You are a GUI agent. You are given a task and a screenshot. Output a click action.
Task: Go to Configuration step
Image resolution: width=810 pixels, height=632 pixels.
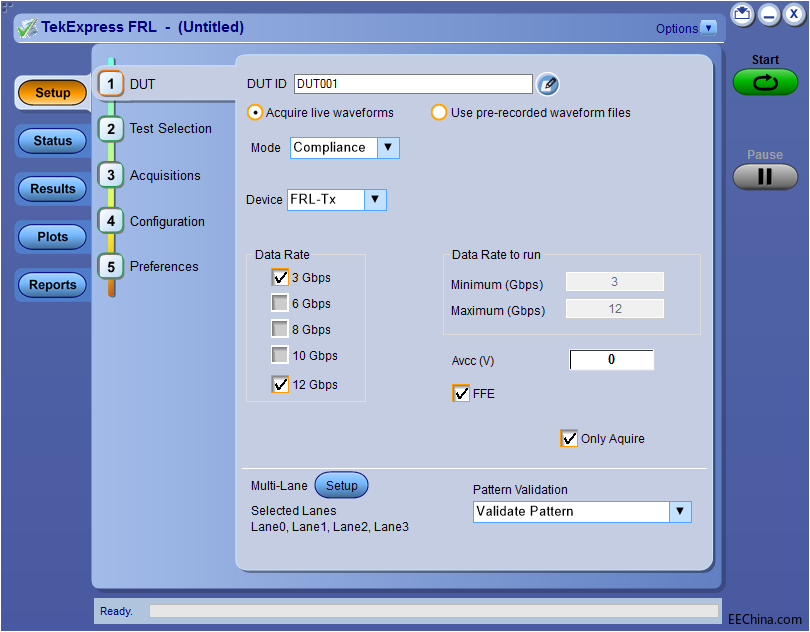167,222
